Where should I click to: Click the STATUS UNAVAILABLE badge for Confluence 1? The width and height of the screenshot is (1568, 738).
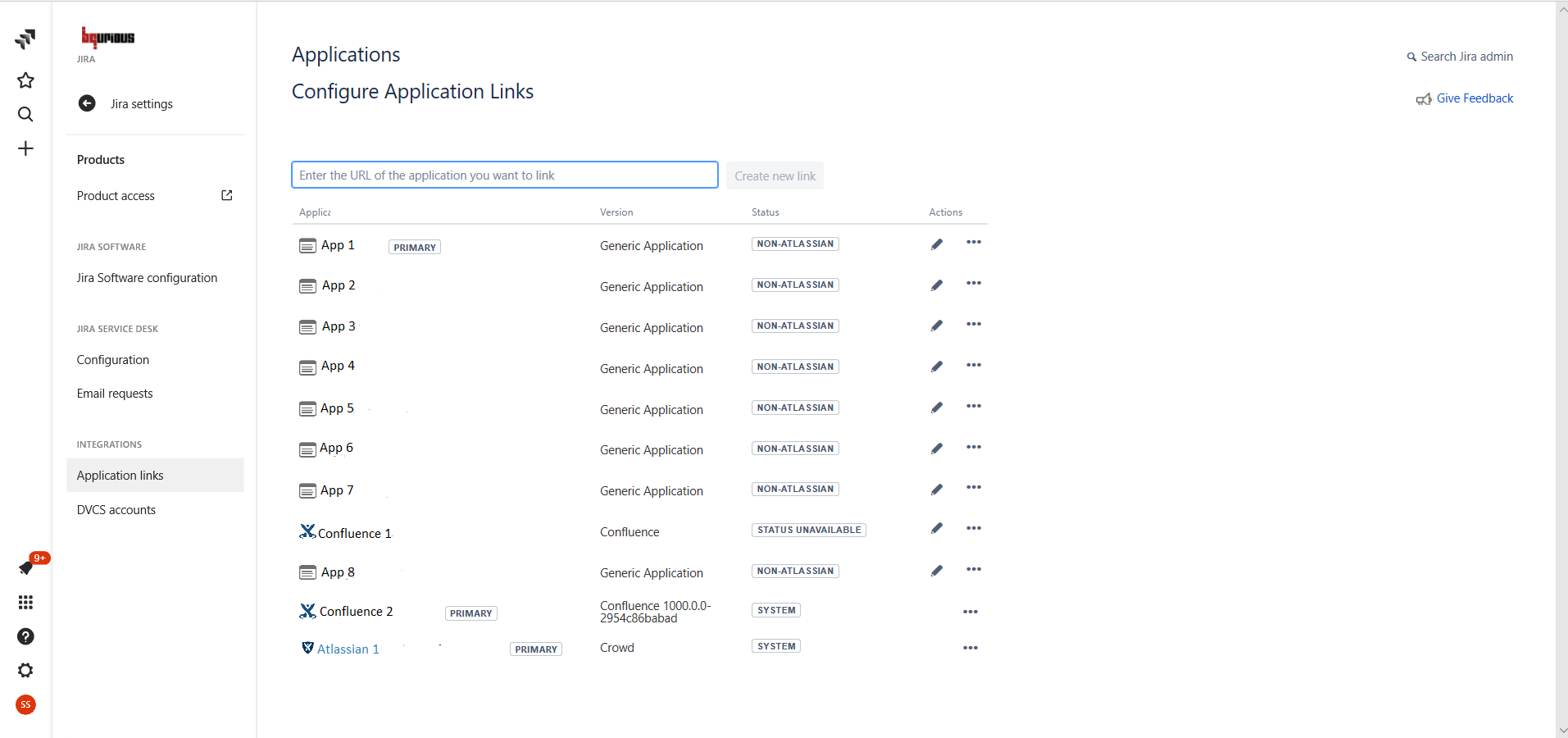(x=809, y=530)
